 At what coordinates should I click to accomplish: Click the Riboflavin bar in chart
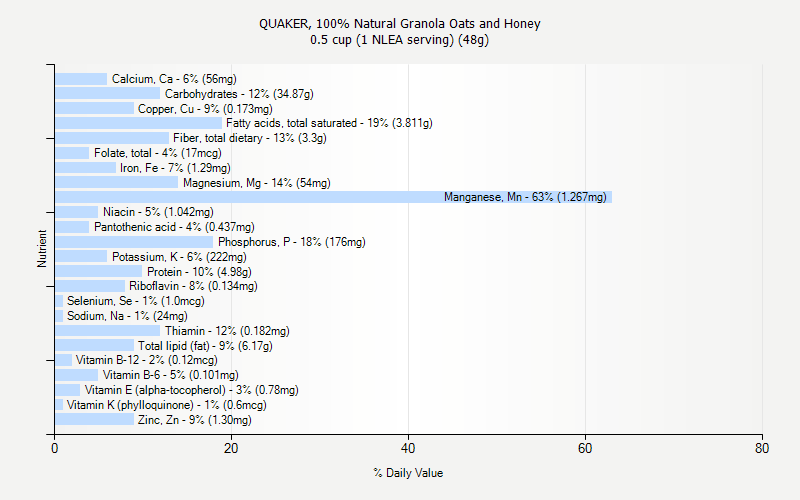pos(90,286)
